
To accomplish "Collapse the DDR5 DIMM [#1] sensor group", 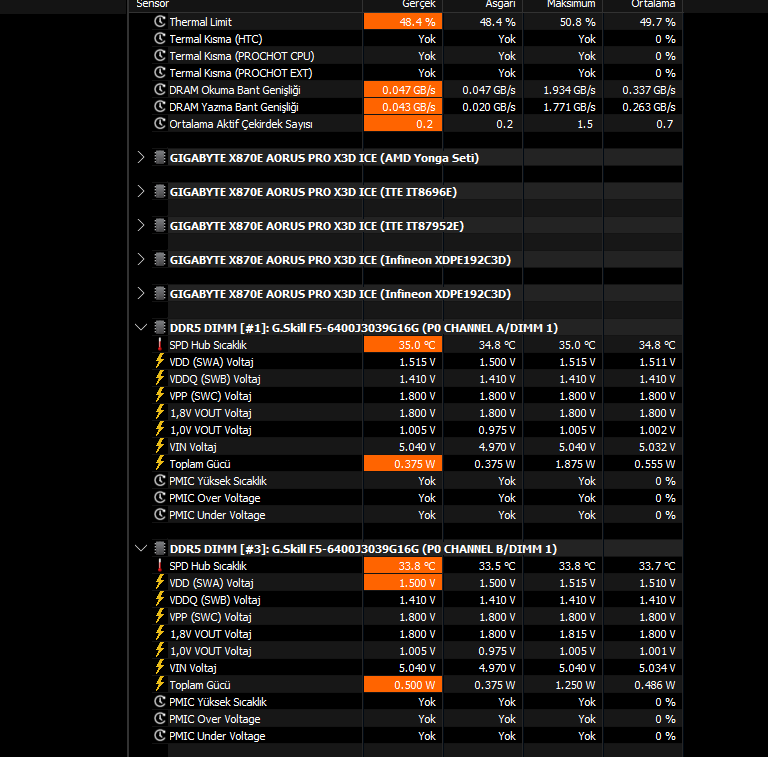I will pyautogui.click(x=141, y=328).
